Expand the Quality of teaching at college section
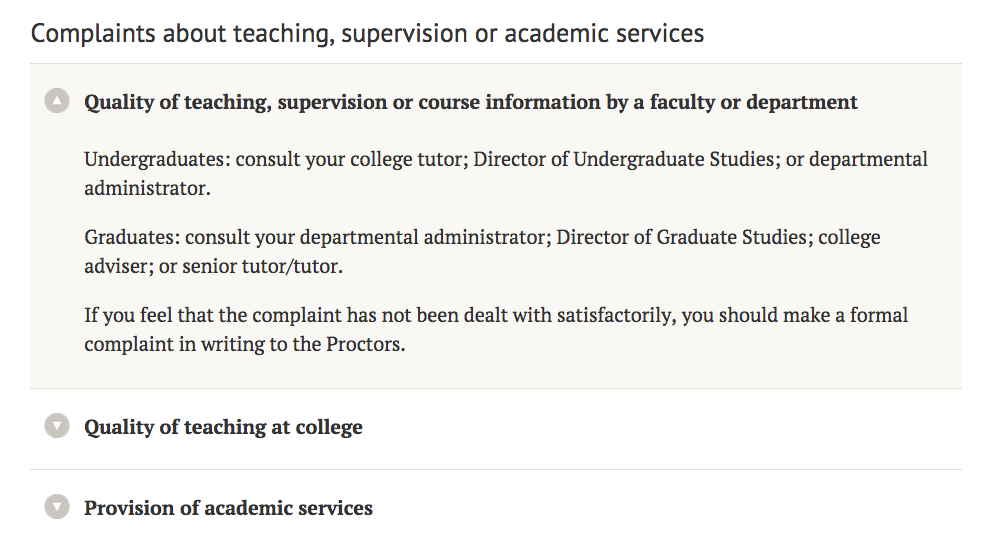 click(223, 427)
